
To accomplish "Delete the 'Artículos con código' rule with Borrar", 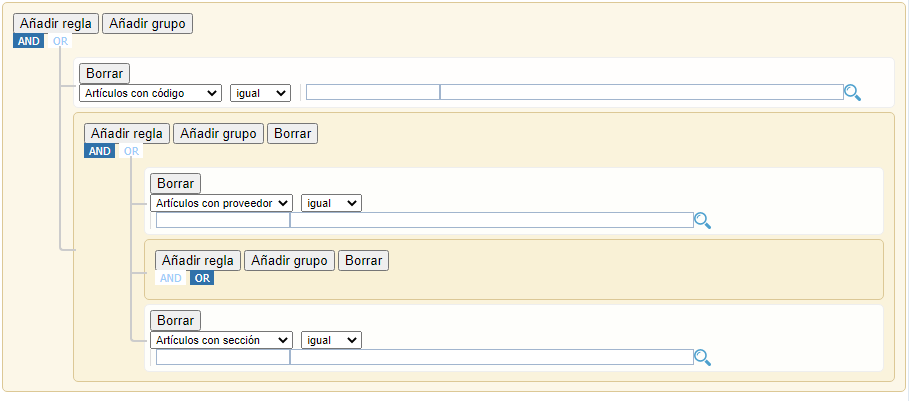I will coord(104,73).
